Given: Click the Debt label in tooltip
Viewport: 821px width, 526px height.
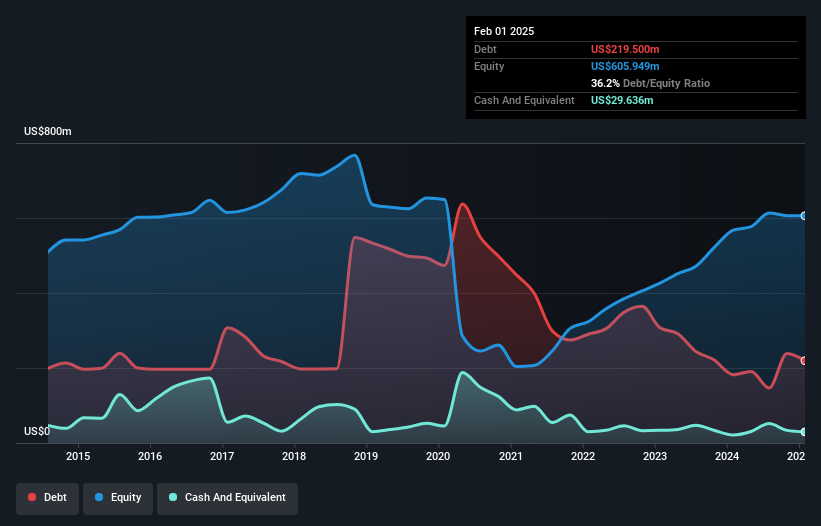Looking at the screenshot, I should pyautogui.click(x=485, y=49).
